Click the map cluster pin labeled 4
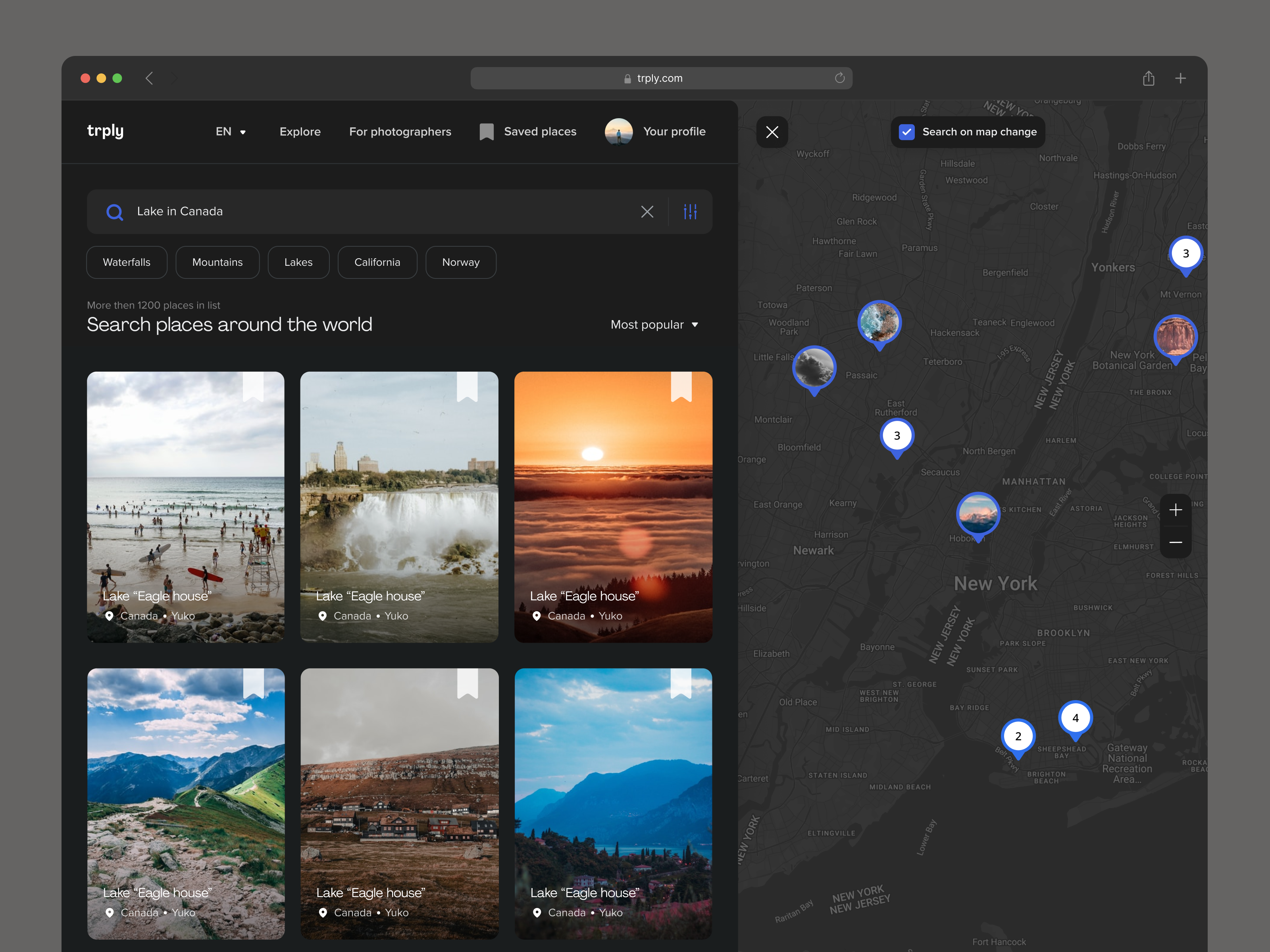 1076,717
